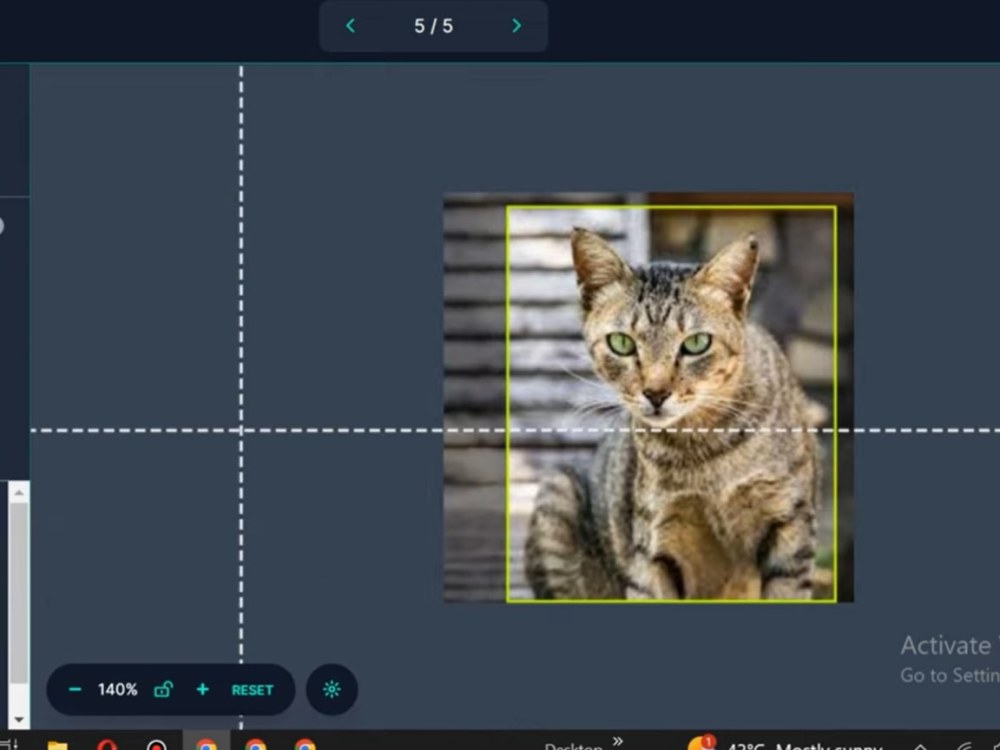Click the left panel scrollbar thumb

(x=19, y=593)
